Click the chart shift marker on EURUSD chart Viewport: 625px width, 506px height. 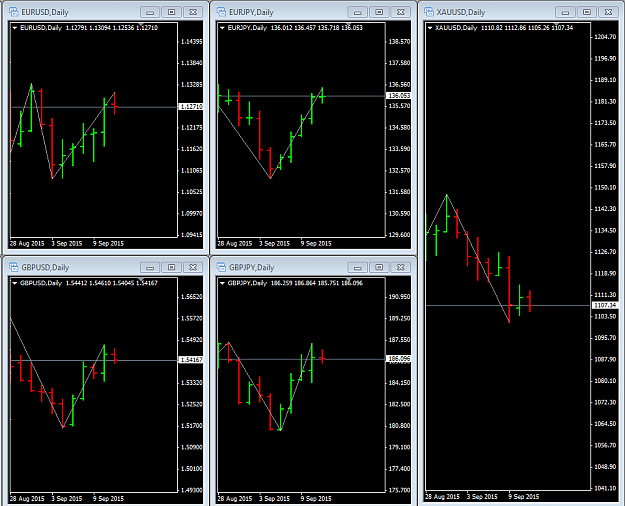[x=141, y=24]
